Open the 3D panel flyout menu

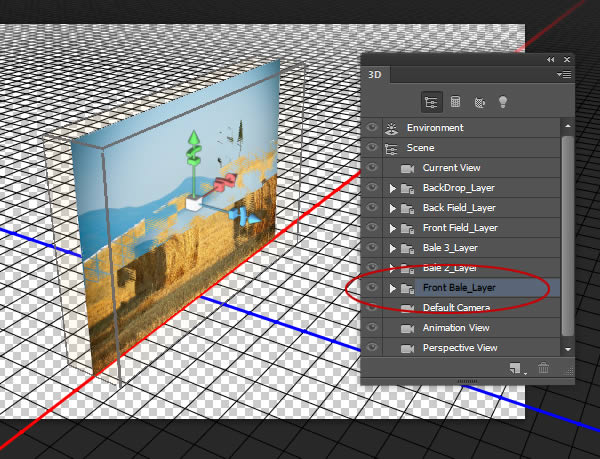564,75
